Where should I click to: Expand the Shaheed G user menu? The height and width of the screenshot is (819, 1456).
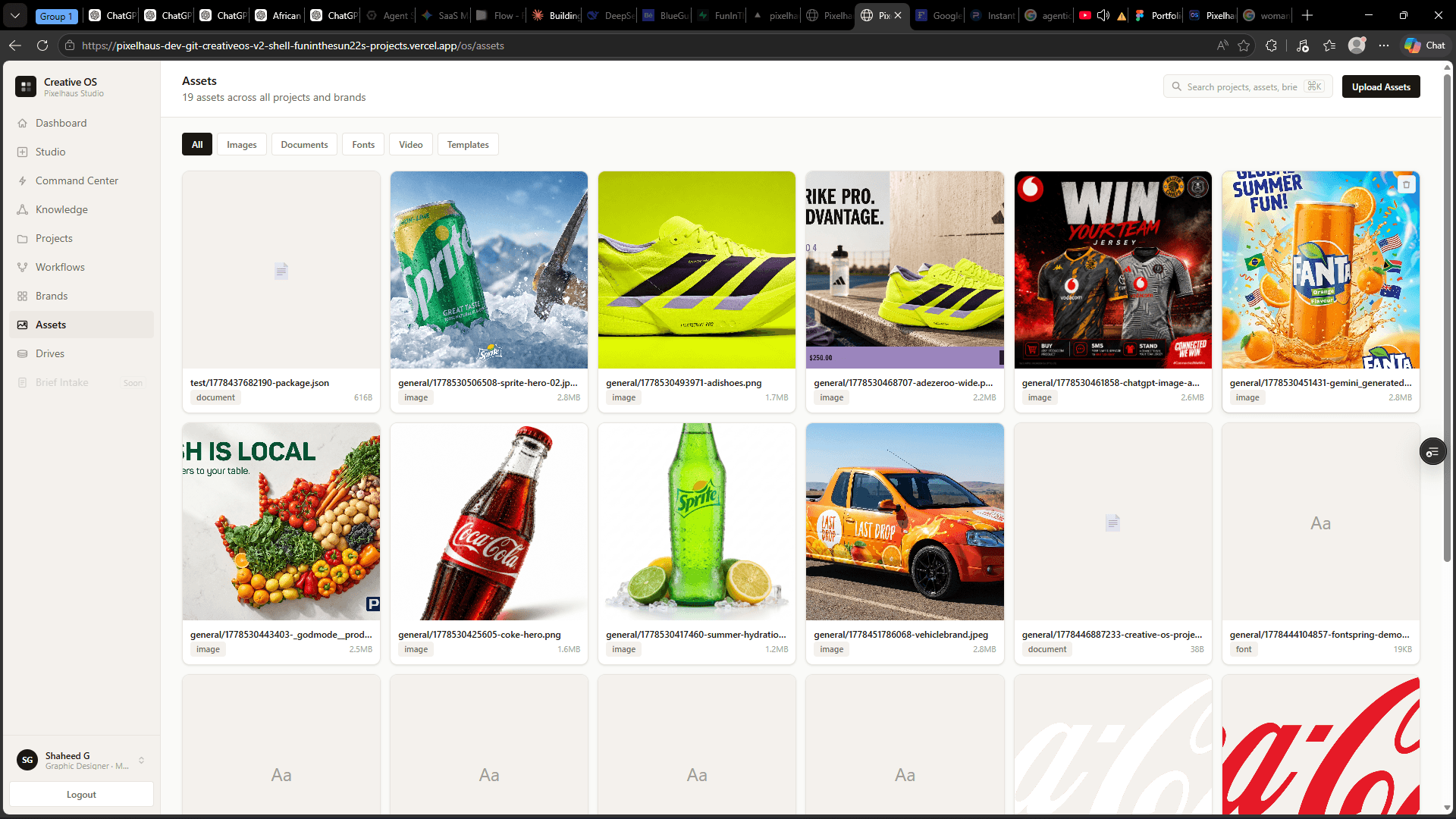click(81, 760)
